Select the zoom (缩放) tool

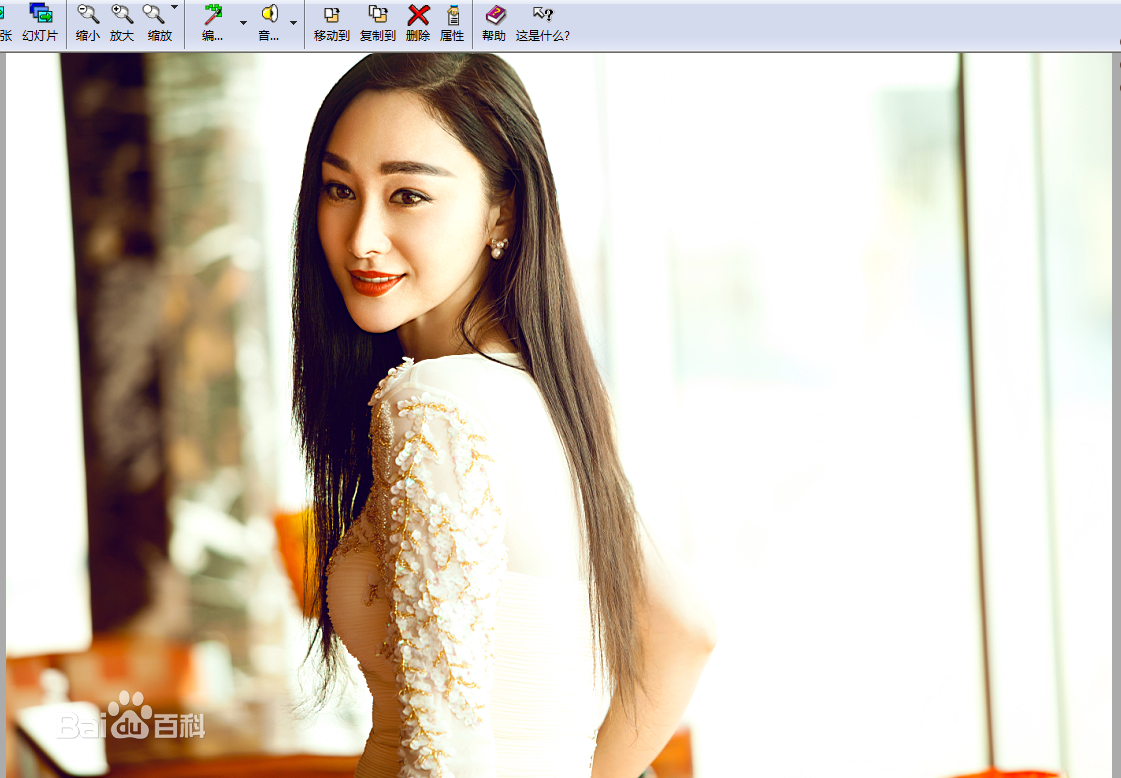click(x=155, y=23)
